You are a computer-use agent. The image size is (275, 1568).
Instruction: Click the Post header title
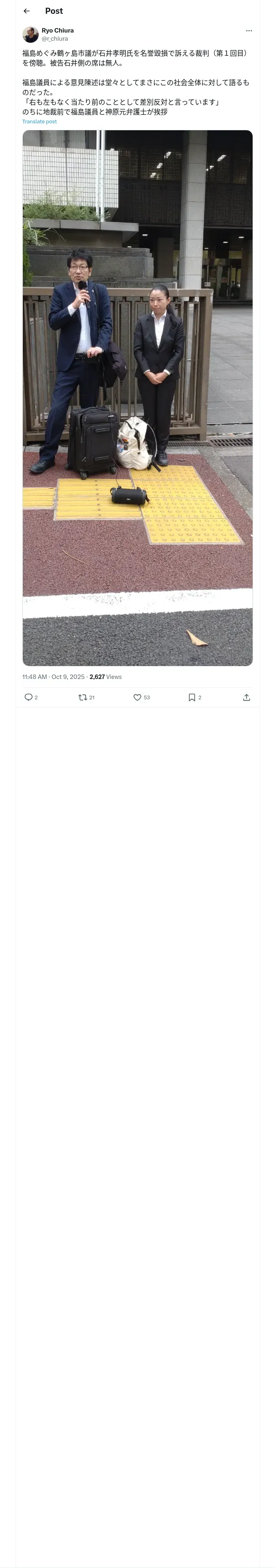pos(54,11)
